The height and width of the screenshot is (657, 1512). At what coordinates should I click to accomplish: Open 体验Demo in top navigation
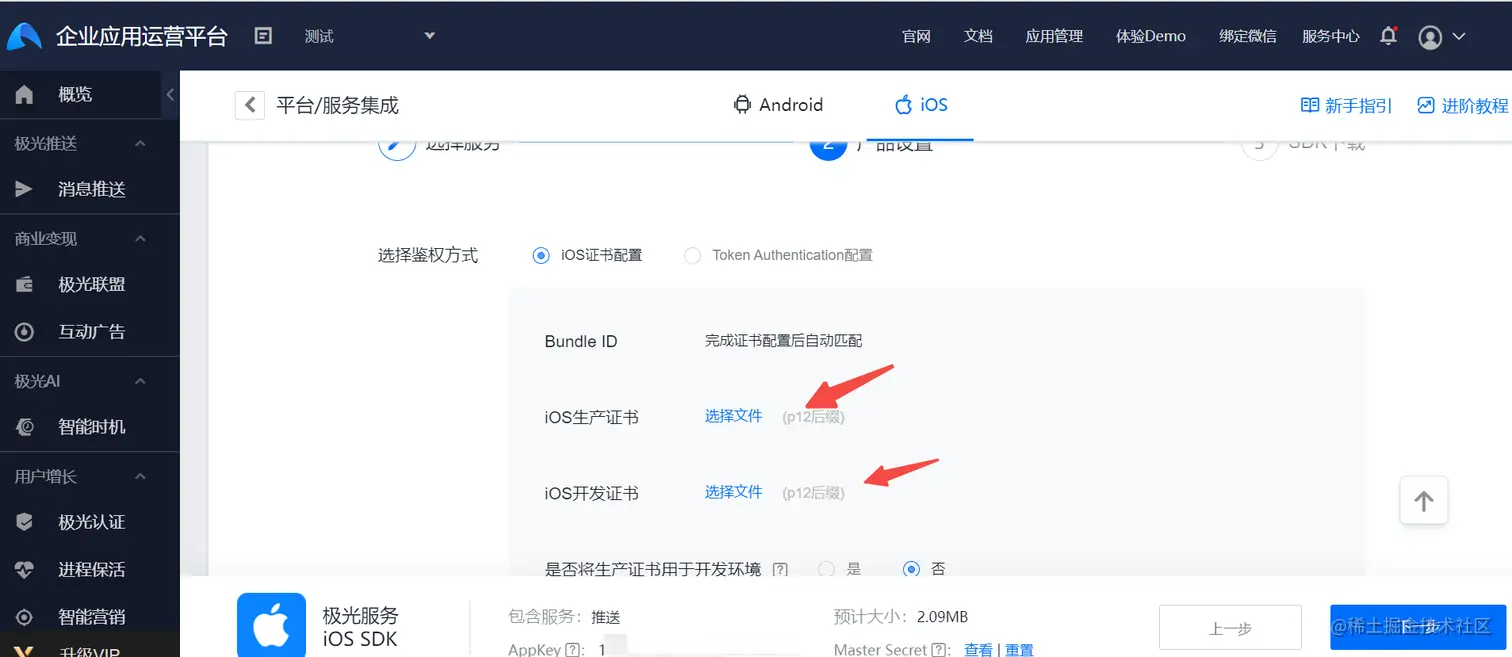(1151, 36)
